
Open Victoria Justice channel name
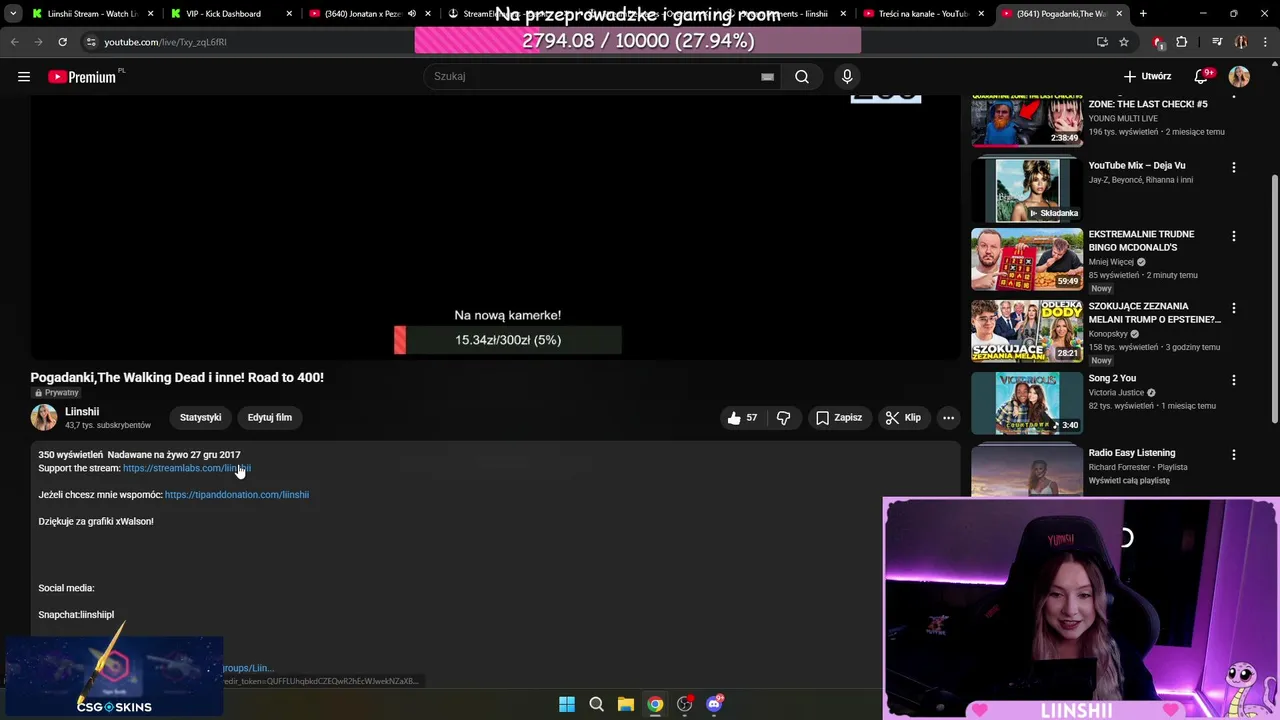click(x=1116, y=392)
